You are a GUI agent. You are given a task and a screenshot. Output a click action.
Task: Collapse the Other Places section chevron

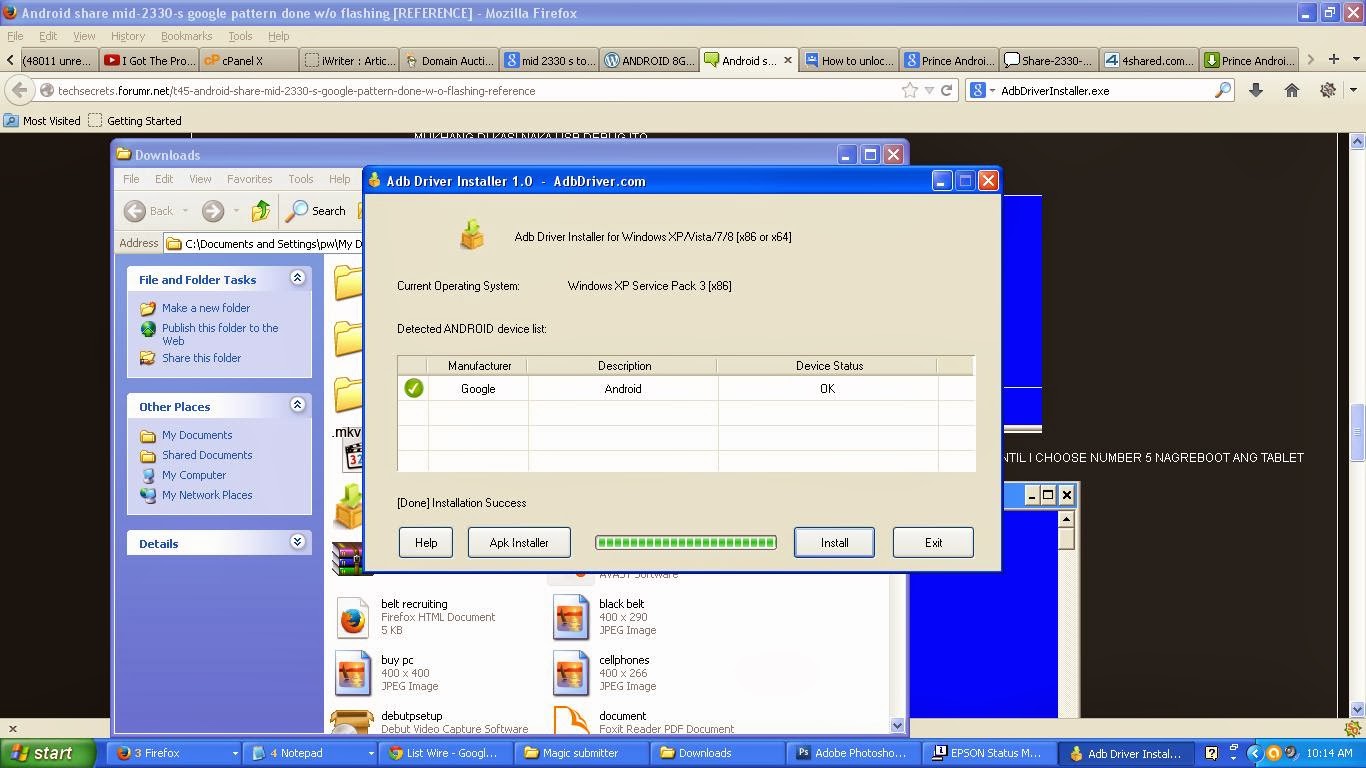pos(297,406)
